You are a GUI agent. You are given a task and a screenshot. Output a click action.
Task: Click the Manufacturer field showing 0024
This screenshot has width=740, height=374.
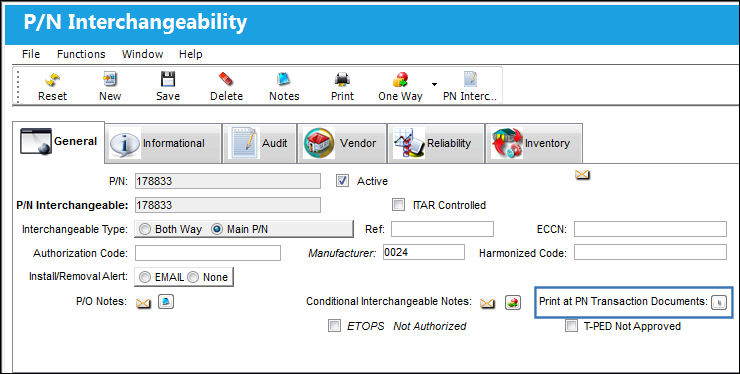424,252
